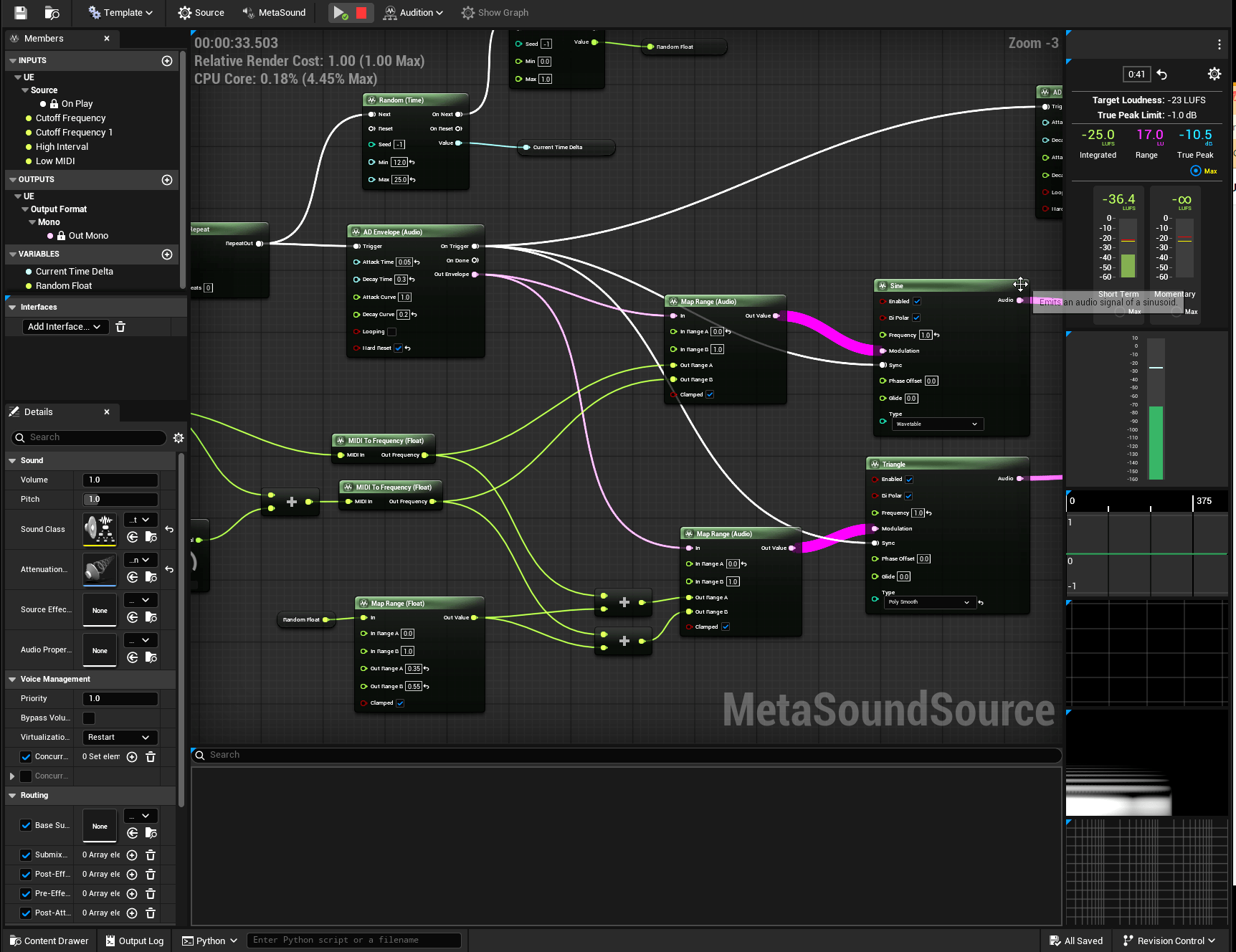Select the Cutoff Frequency 1 input
The height and width of the screenshot is (952, 1236).
coord(74,133)
